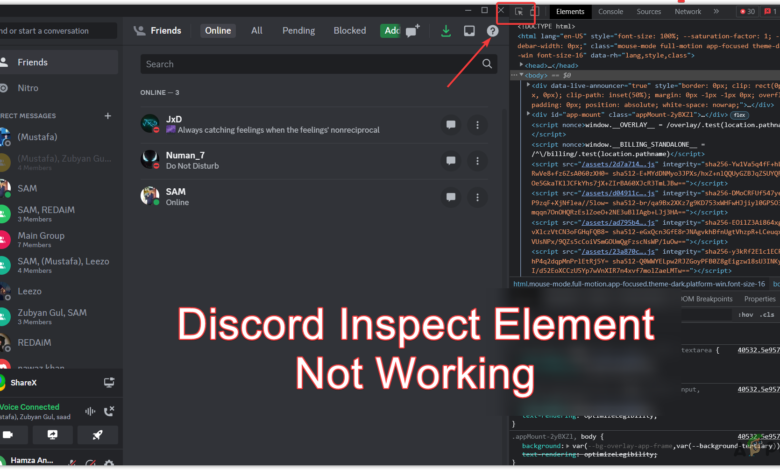Click the red errors count badge
The height and width of the screenshot is (470, 780).
tap(747, 11)
